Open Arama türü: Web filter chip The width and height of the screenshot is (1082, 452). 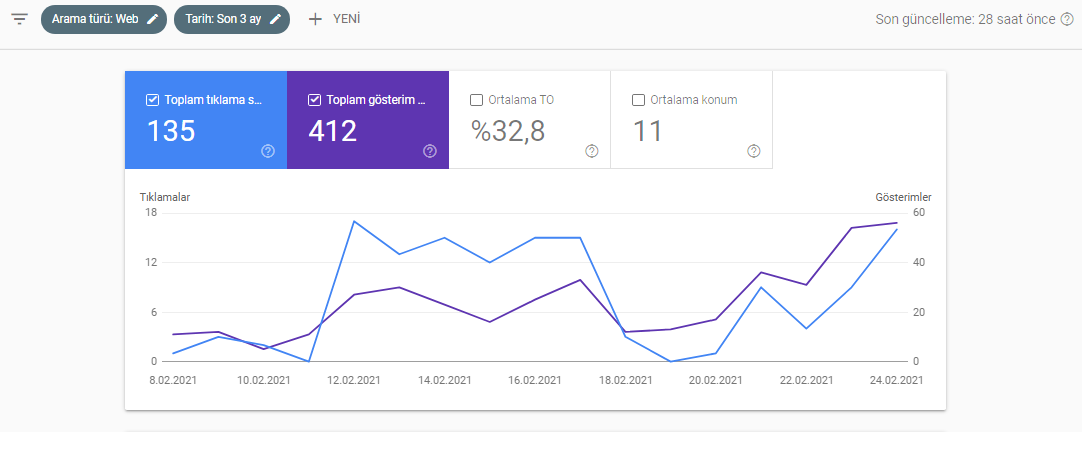pyautogui.click(x=104, y=19)
